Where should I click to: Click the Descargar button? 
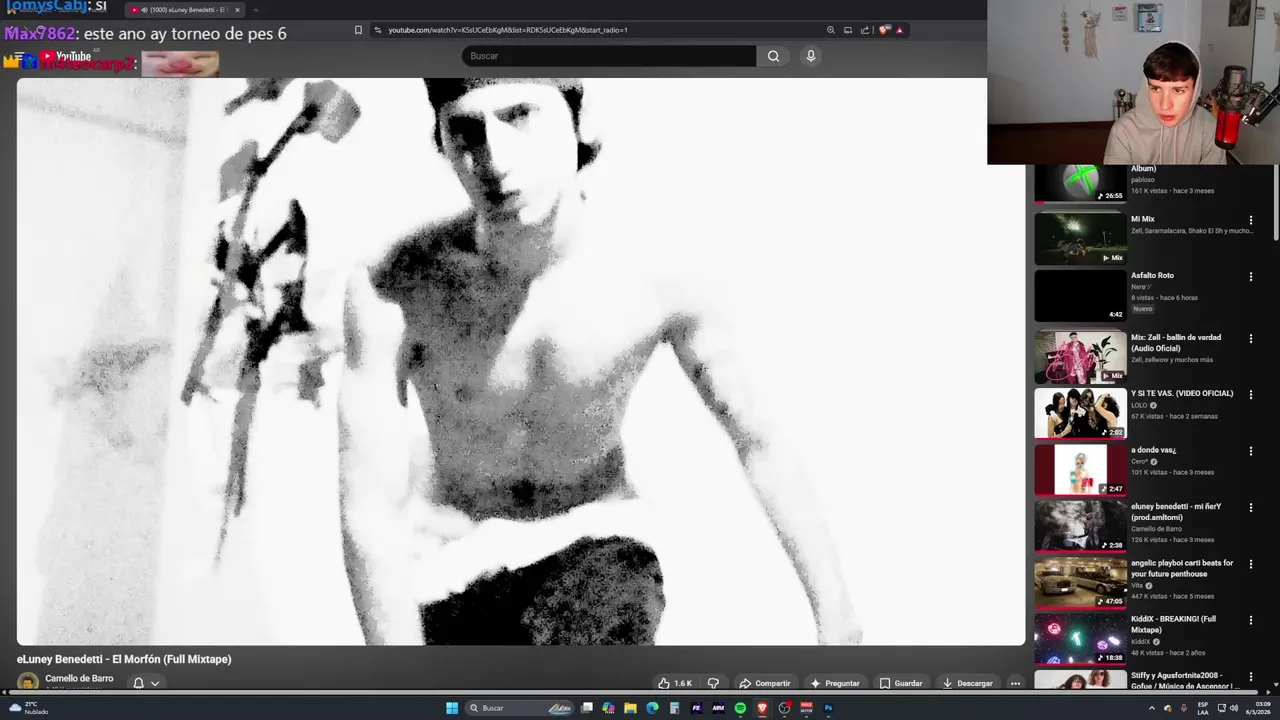967,683
